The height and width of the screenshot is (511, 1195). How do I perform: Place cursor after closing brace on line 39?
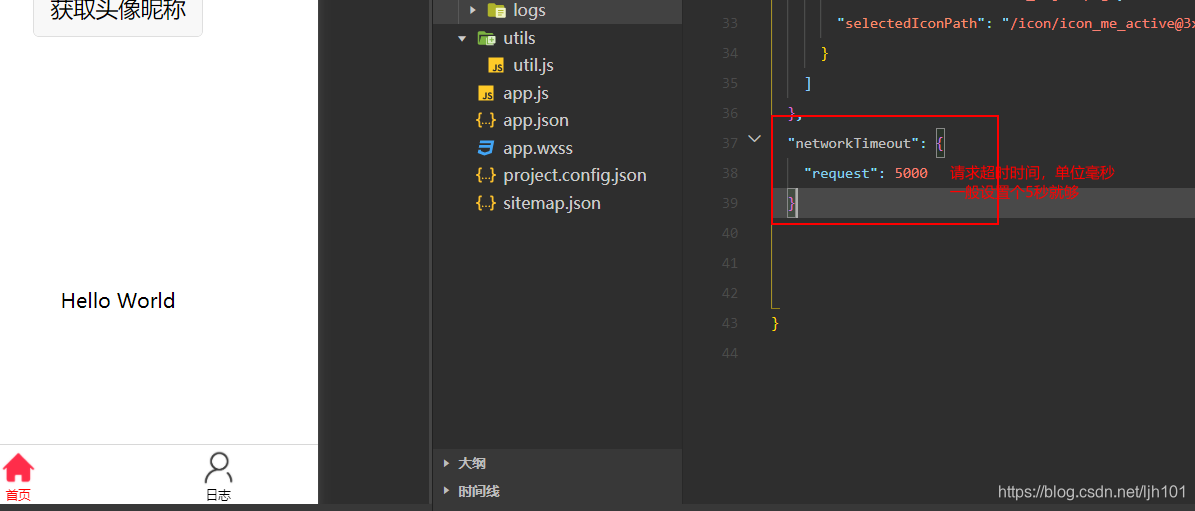[x=797, y=203]
